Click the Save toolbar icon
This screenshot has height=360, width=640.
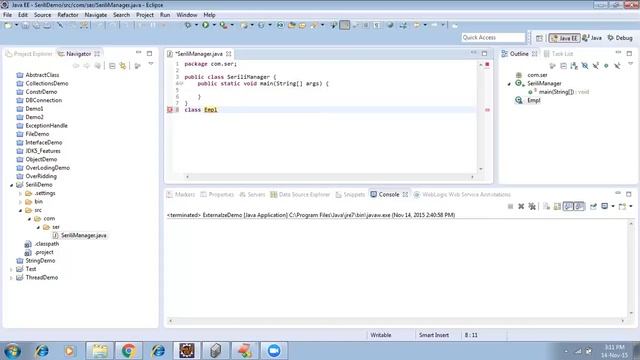click(x=25, y=25)
